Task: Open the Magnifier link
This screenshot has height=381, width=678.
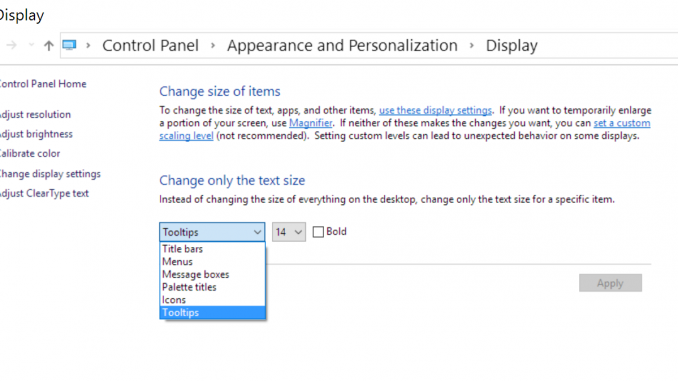Action: 310,123
